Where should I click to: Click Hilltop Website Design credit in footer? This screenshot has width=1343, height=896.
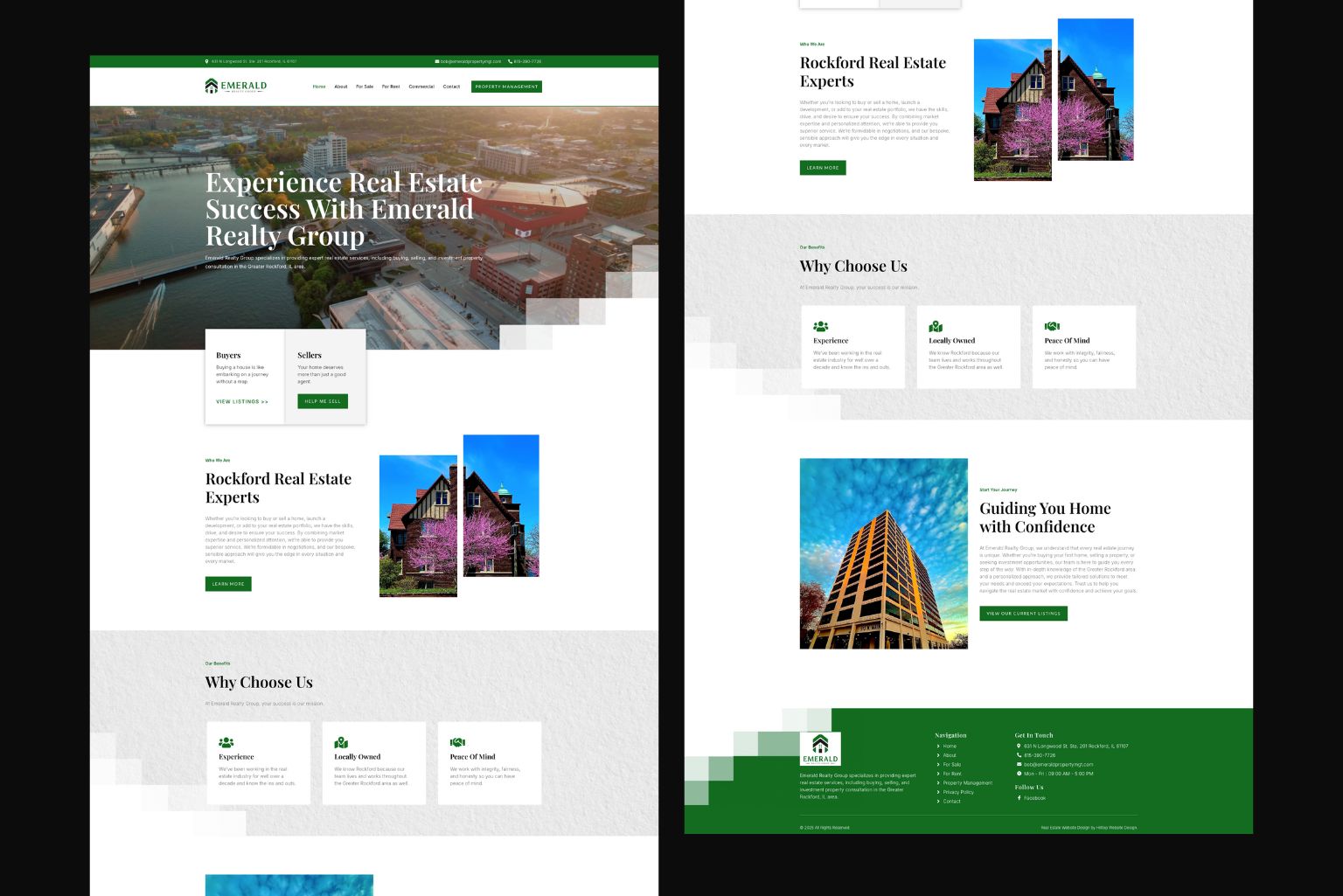tap(1117, 827)
